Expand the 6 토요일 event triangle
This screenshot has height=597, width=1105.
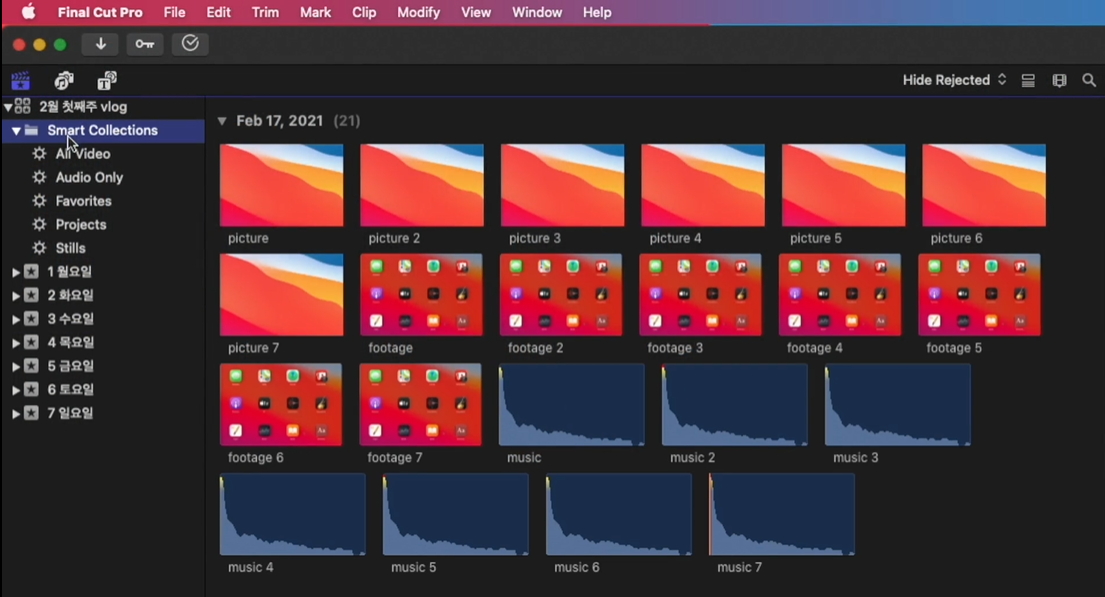tap(16, 390)
